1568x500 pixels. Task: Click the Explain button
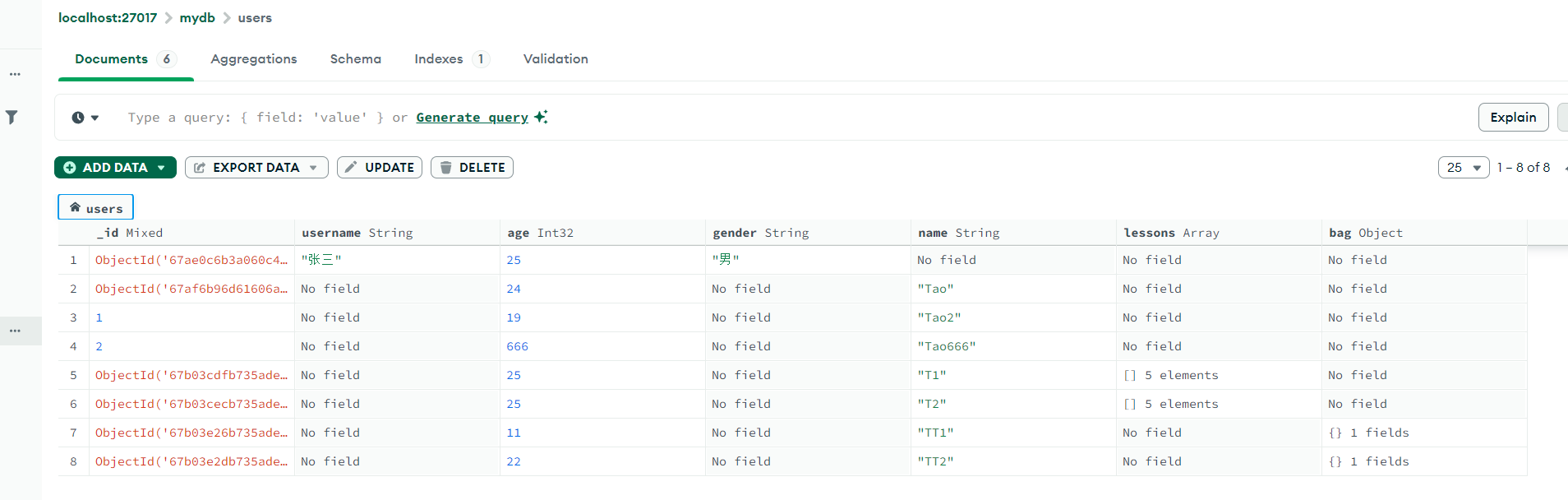tap(1513, 118)
